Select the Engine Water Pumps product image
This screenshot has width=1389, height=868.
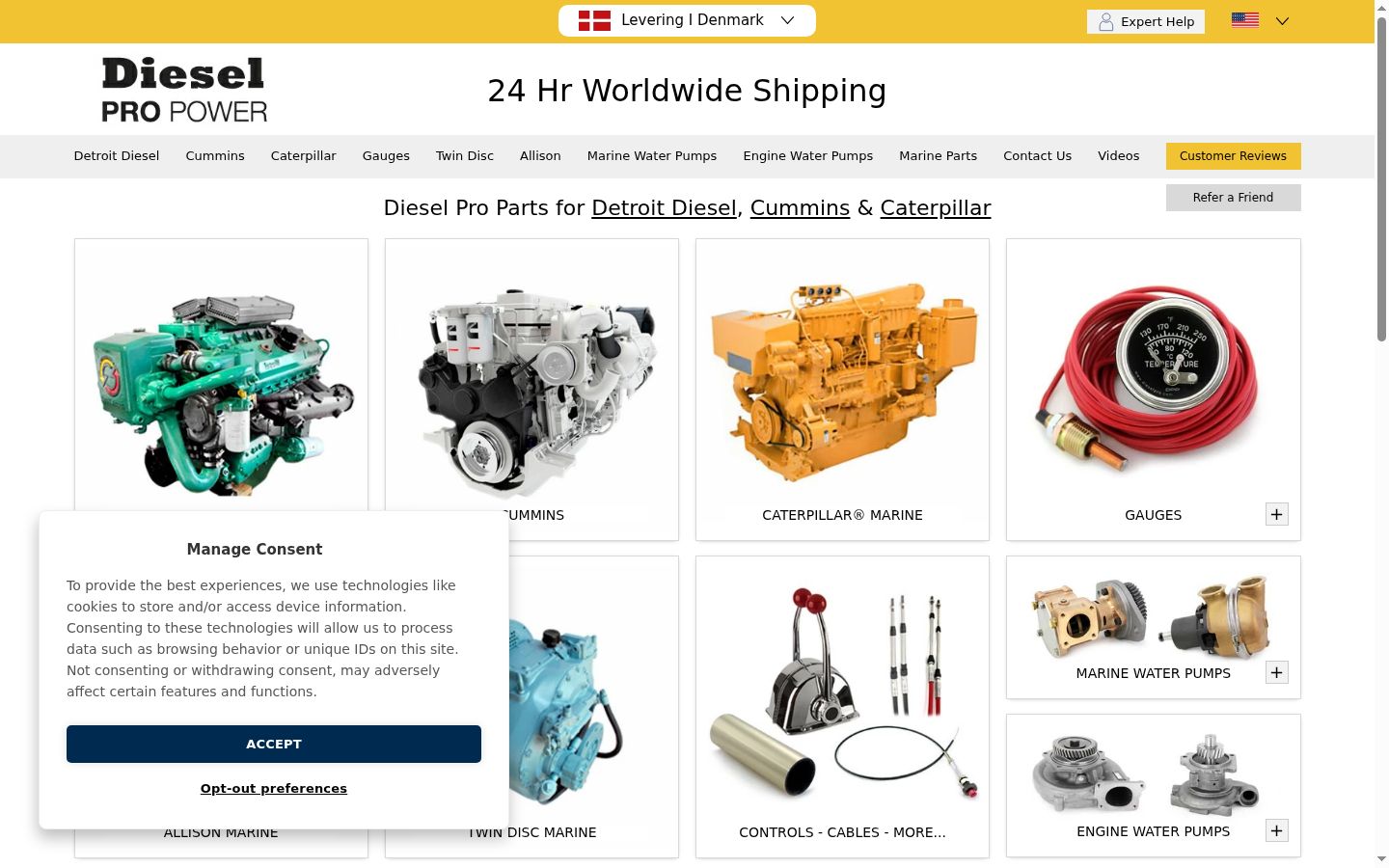[x=1146, y=773]
